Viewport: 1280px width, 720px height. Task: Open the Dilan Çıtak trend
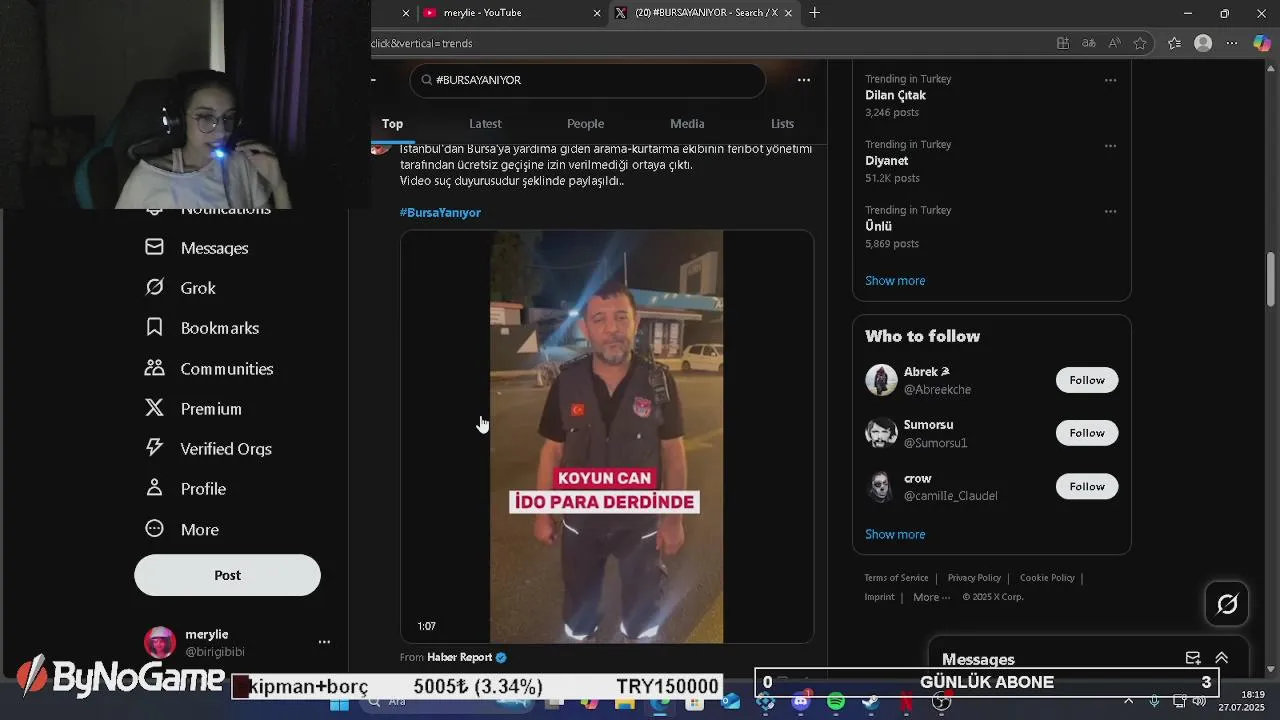895,95
